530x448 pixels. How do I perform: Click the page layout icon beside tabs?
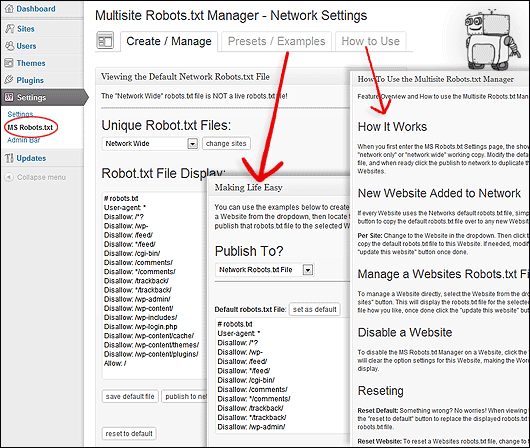105,41
